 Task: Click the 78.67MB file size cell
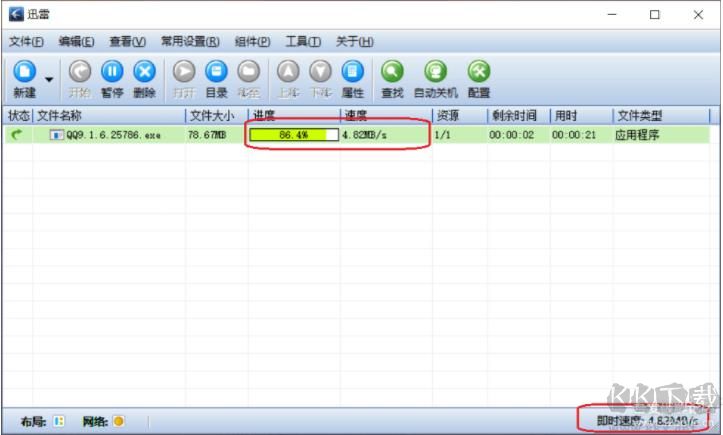coord(207,135)
